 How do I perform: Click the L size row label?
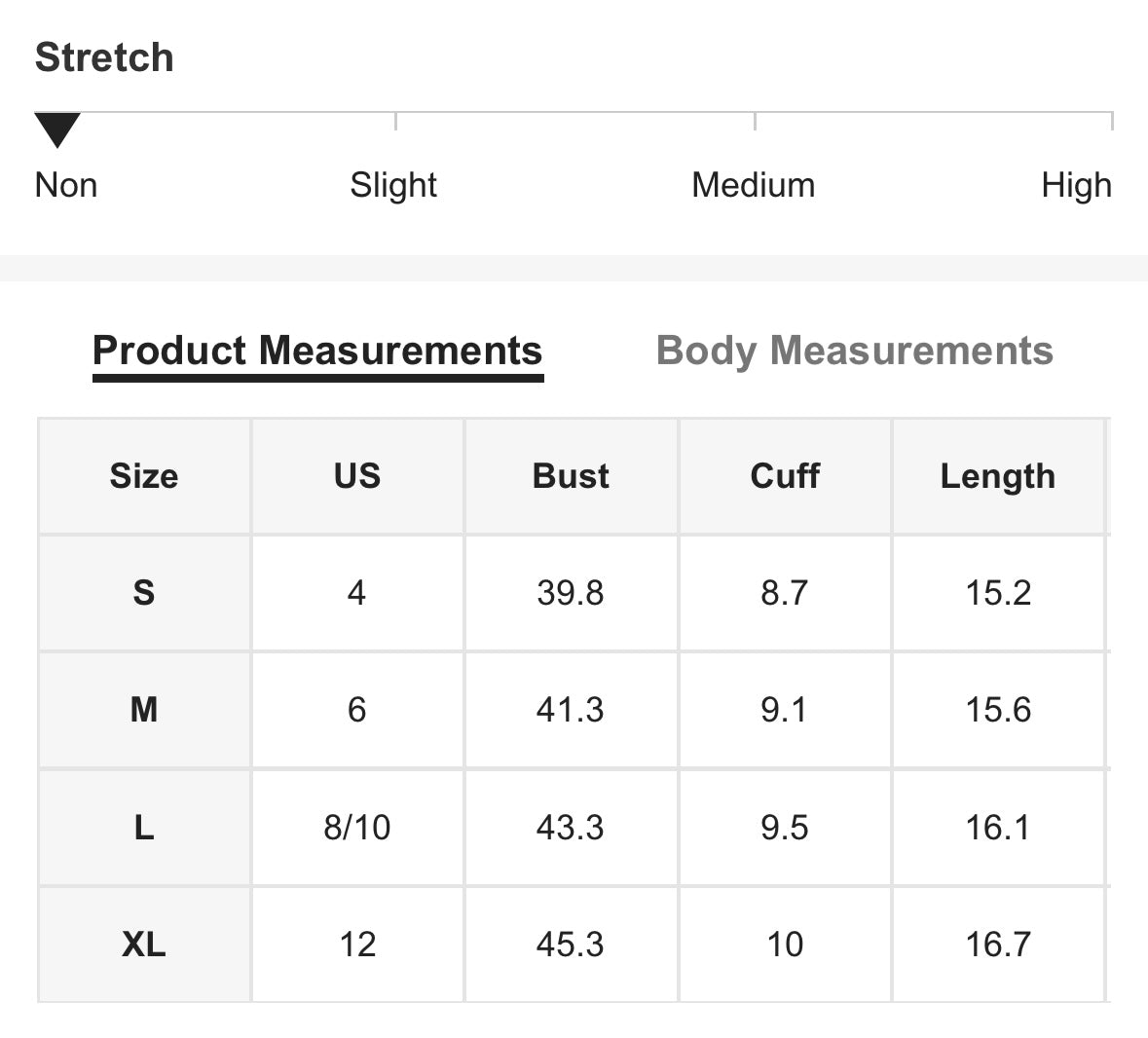pos(144,828)
